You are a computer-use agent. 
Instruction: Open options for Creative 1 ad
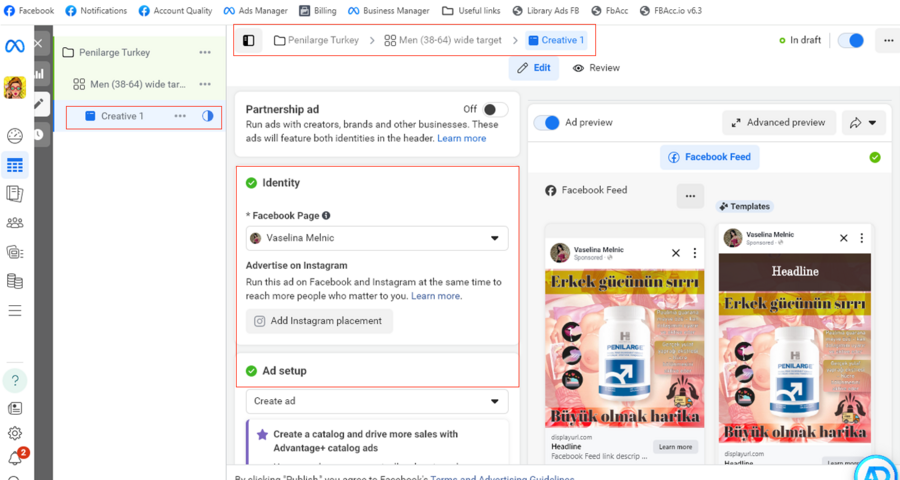point(180,116)
